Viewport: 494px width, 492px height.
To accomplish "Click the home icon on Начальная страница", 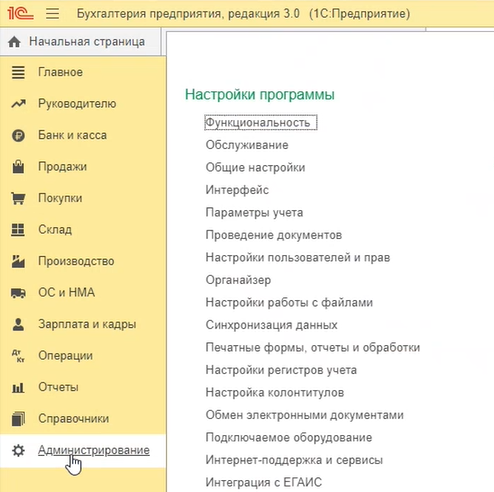I will 14,42.
